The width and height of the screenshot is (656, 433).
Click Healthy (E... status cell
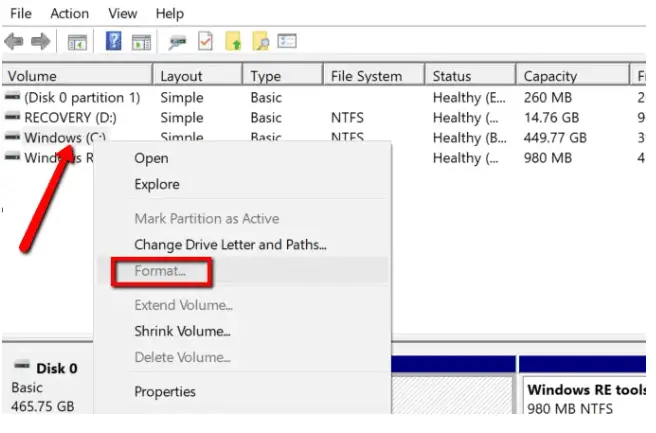click(469, 97)
